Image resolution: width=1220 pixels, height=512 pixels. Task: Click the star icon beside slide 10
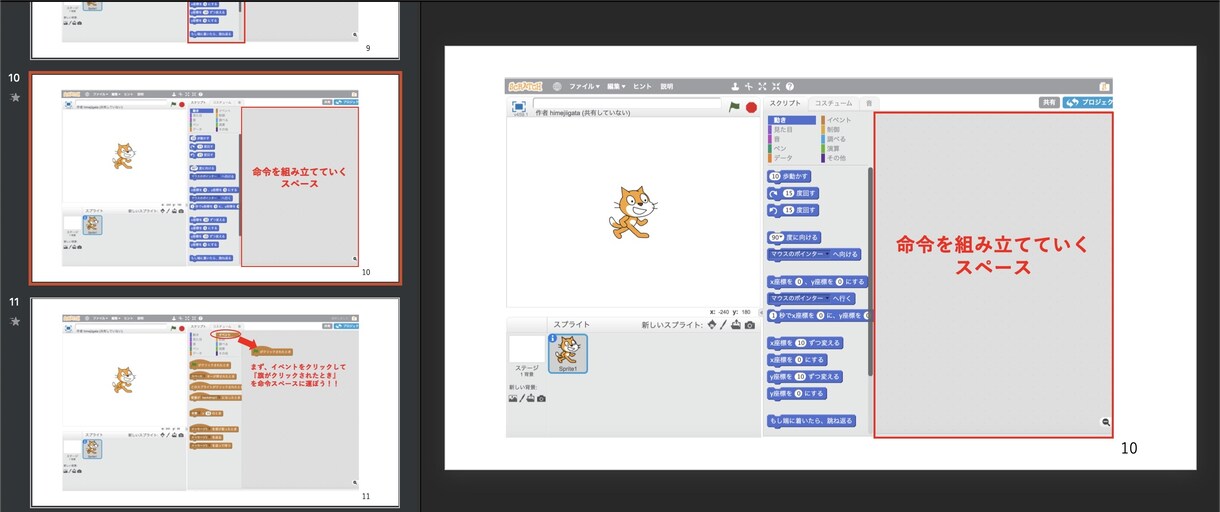[x=15, y=97]
